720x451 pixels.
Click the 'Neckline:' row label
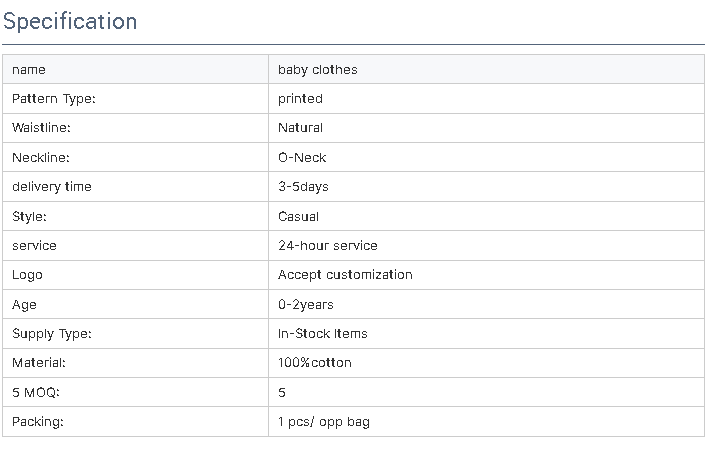tap(41, 158)
